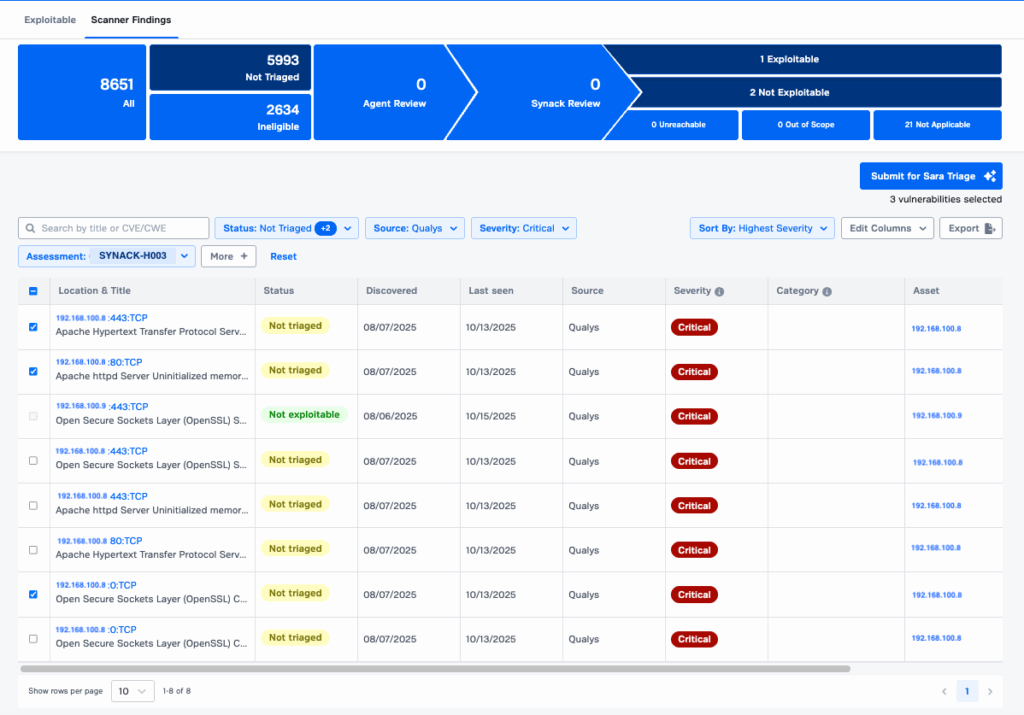Open the Status: Not Triaged filter dropdown
The image size is (1024, 715).
pos(286,228)
